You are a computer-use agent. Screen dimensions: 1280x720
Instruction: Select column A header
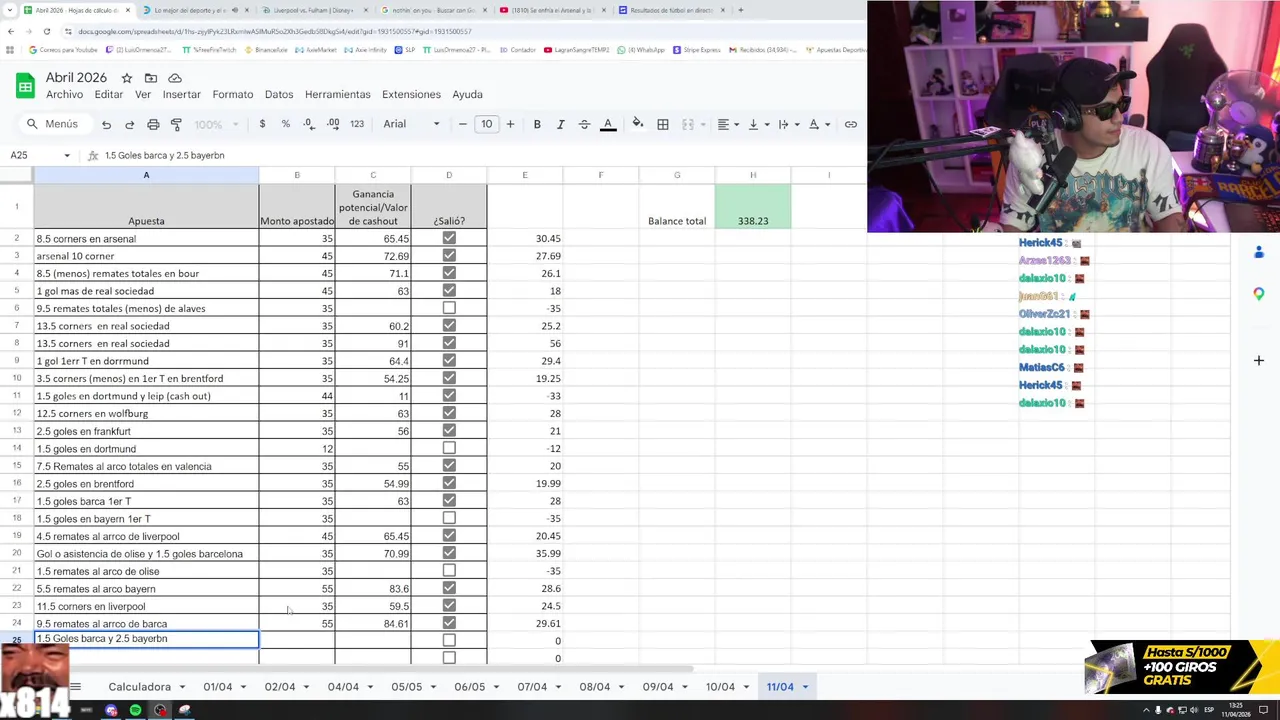[146, 175]
